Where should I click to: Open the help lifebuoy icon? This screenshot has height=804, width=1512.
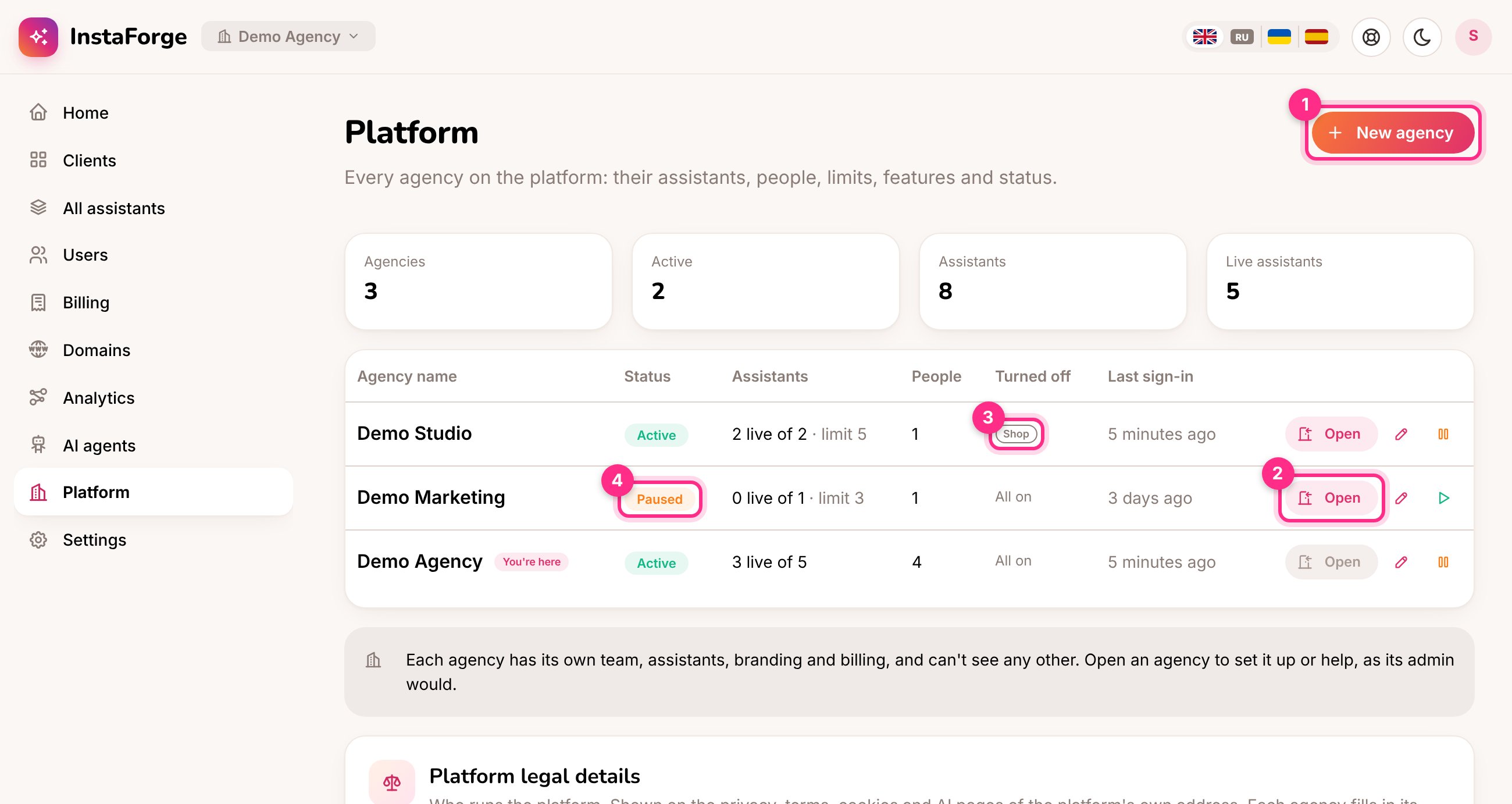(1371, 37)
